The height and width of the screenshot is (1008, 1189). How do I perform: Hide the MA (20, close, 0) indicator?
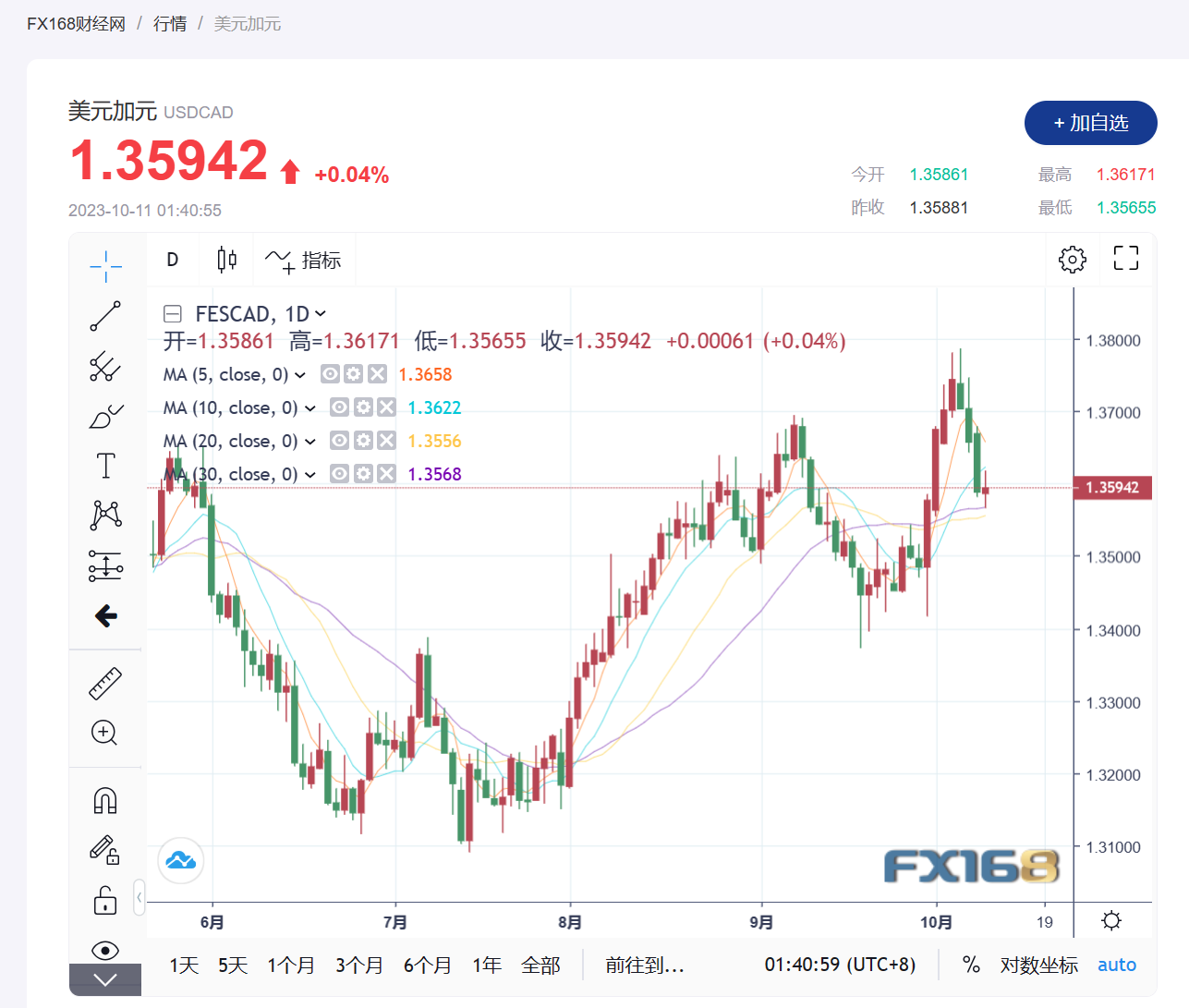click(339, 441)
